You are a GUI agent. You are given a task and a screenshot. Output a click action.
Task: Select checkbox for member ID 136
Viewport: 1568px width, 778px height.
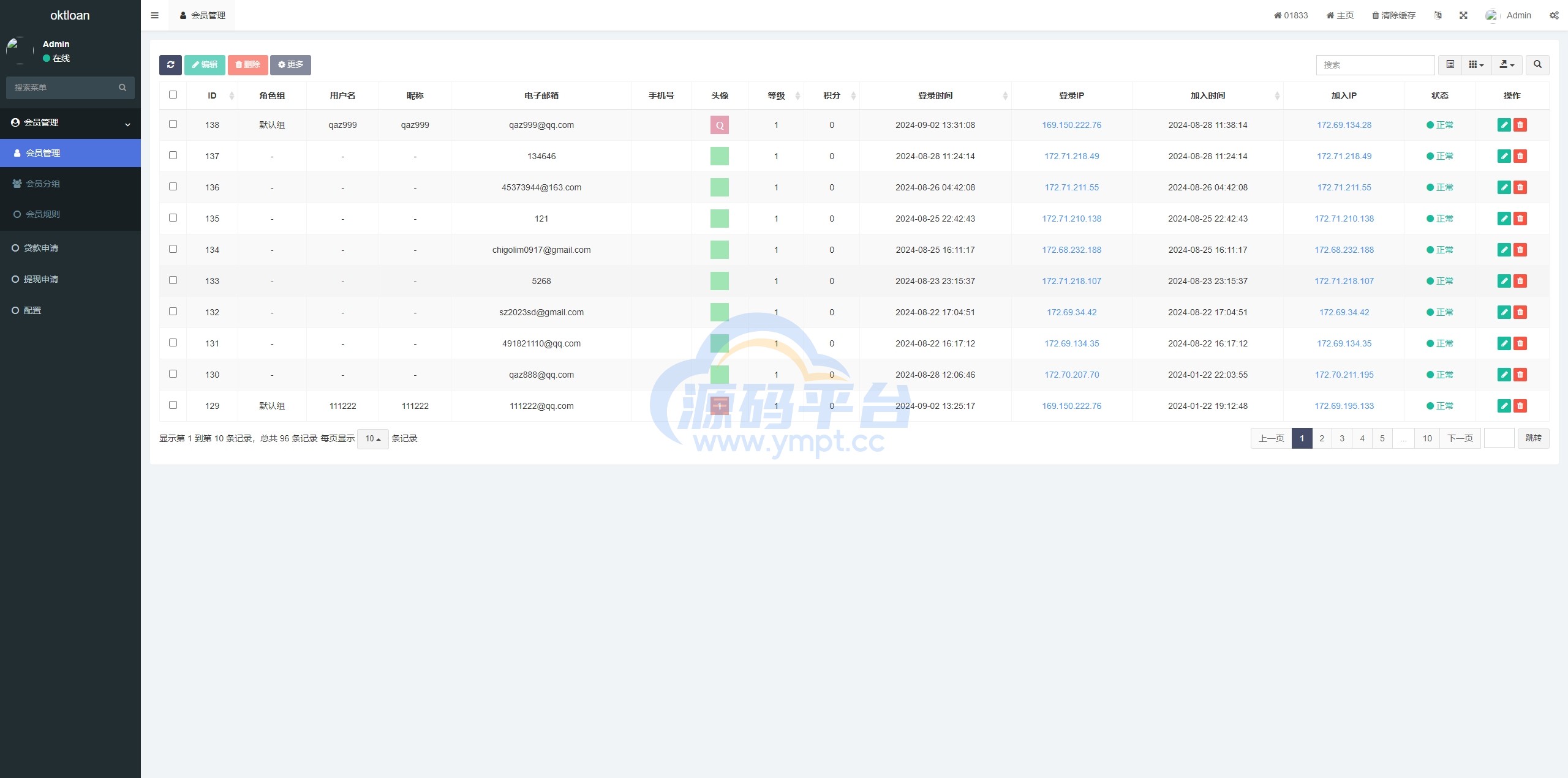tap(173, 187)
